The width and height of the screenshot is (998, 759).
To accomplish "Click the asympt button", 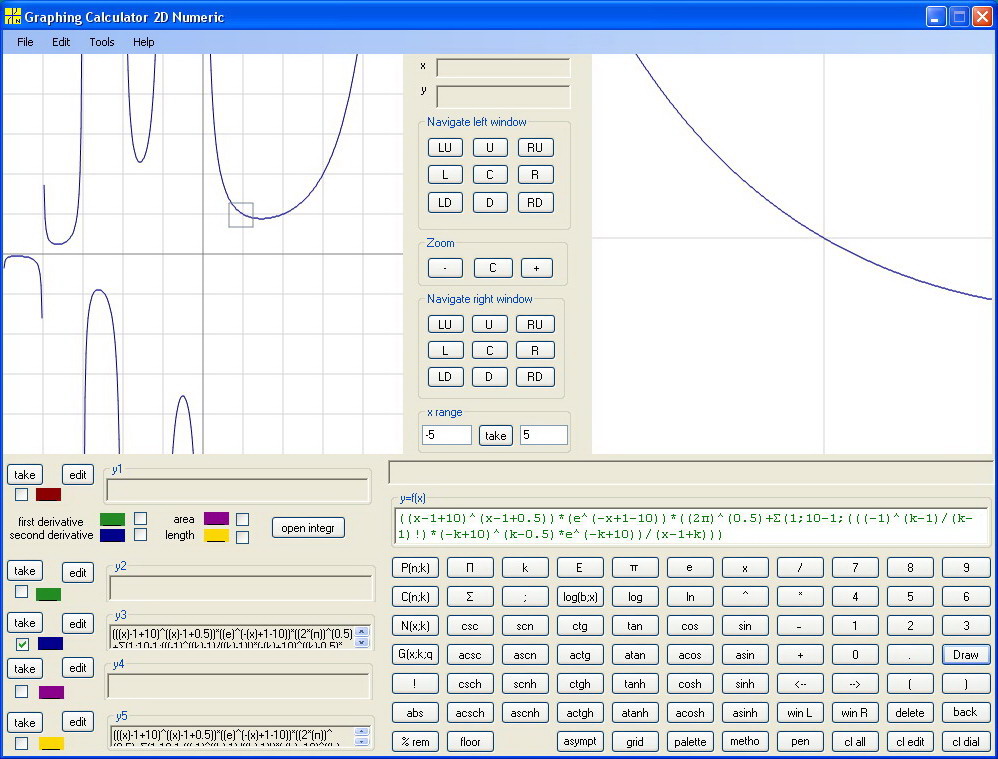I will pos(580,742).
